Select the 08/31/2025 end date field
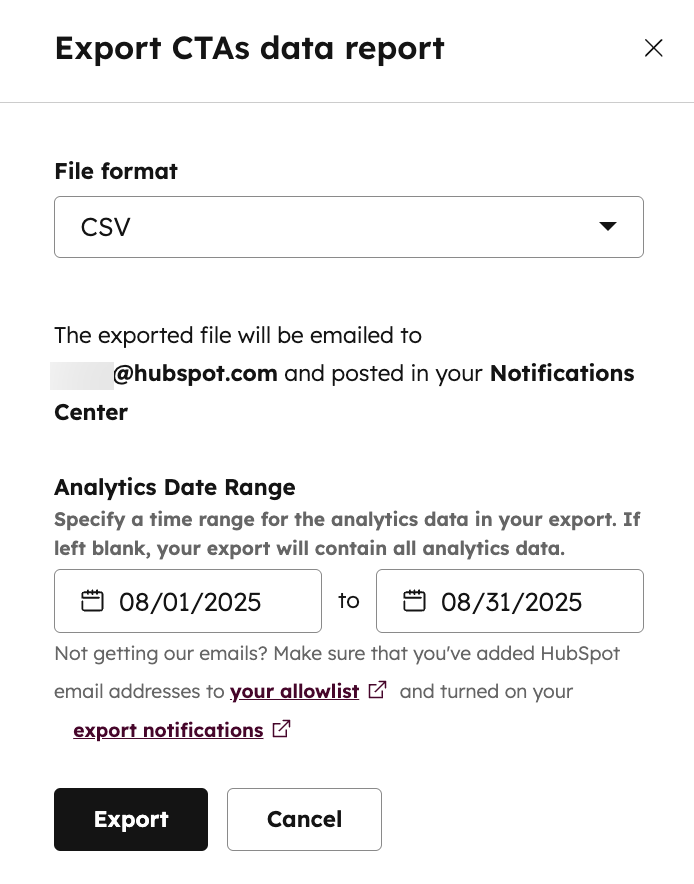Screen dimensions: 694x884 (511, 602)
